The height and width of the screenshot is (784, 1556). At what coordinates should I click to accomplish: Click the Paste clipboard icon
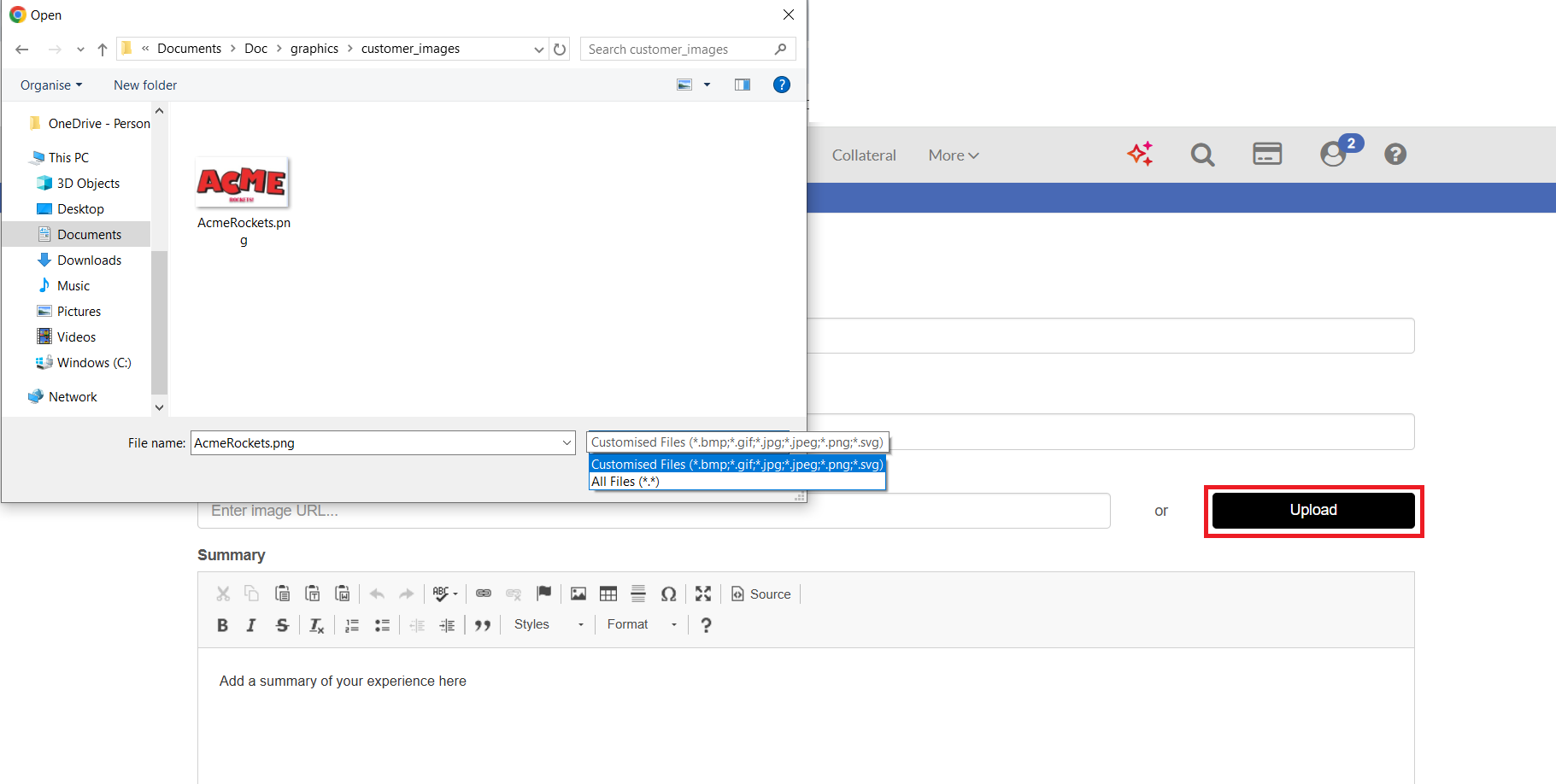[x=282, y=594]
